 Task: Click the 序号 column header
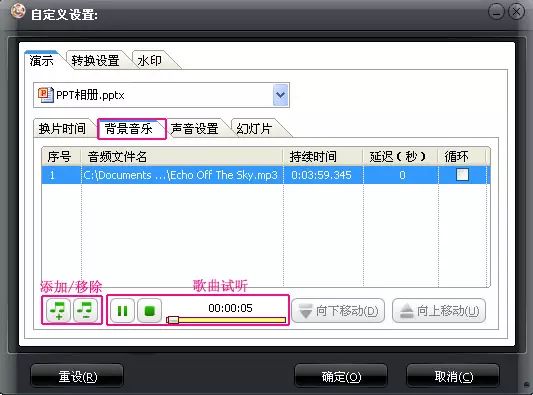coord(61,156)
